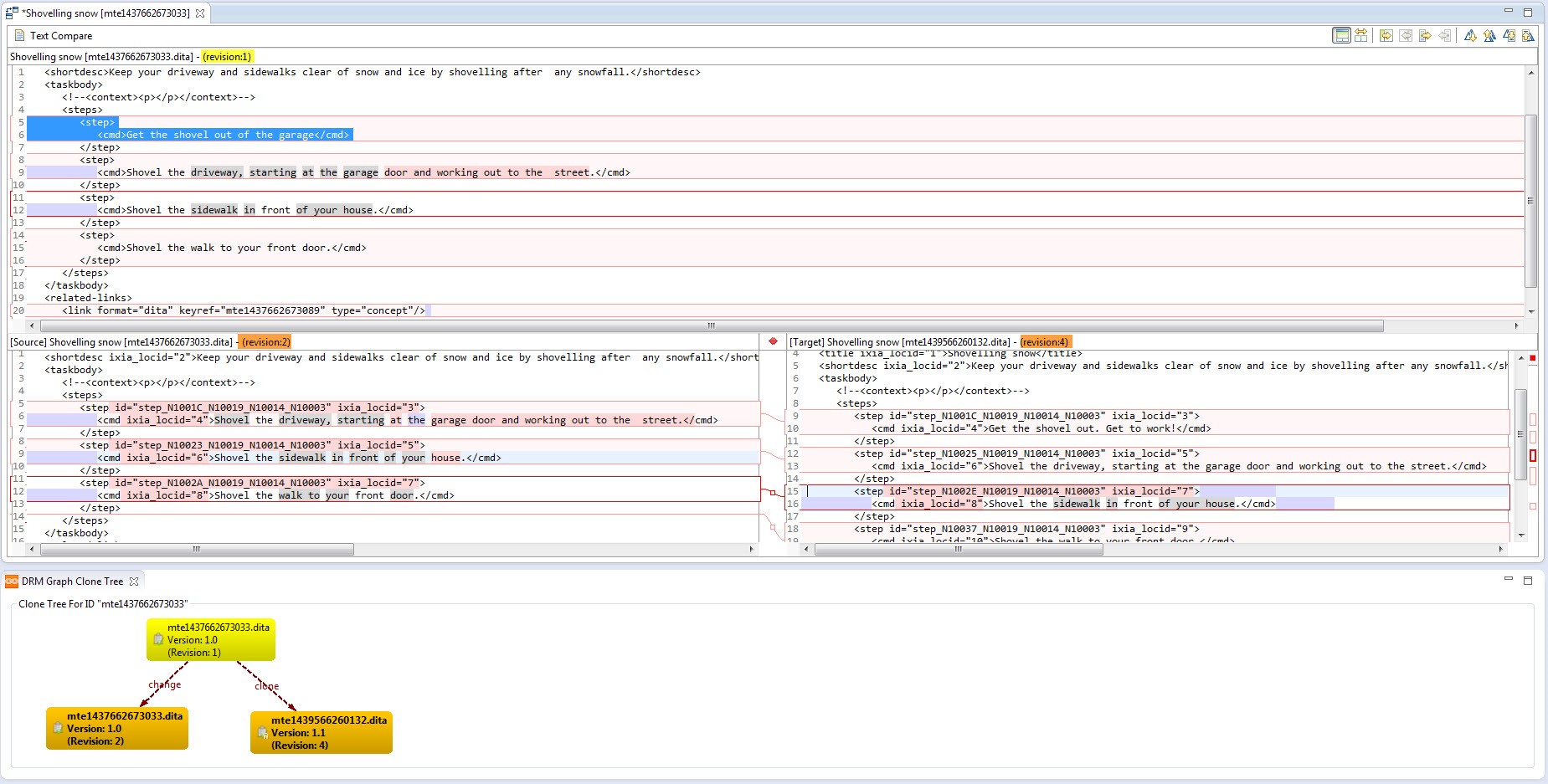Click ancestor pane horizontal scroll right arrow

[x=1516, y=326]
